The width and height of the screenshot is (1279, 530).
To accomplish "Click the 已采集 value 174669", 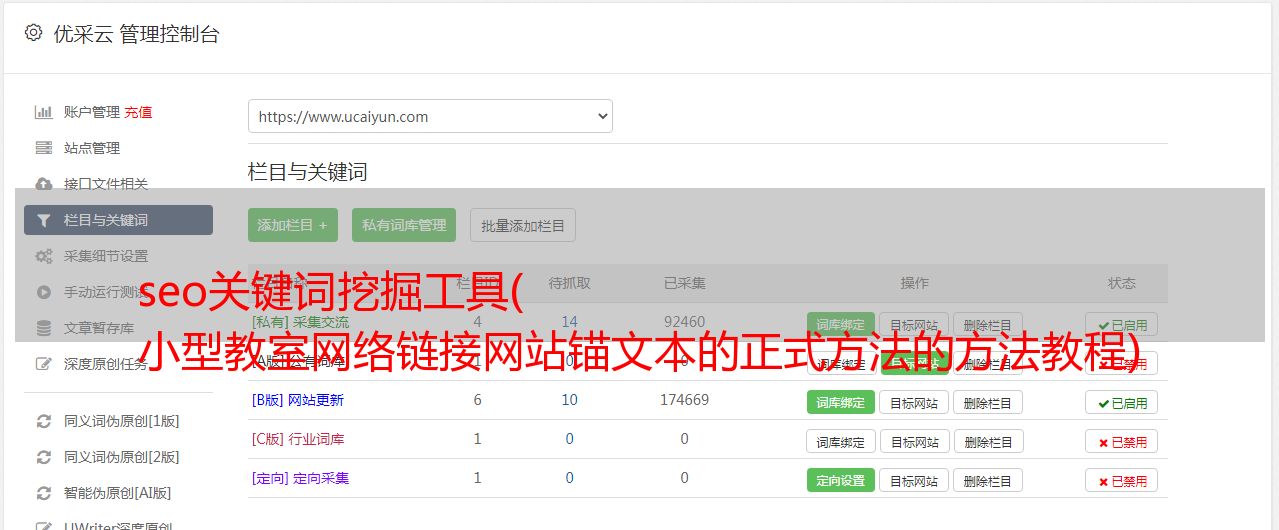I will click(684, 400).
